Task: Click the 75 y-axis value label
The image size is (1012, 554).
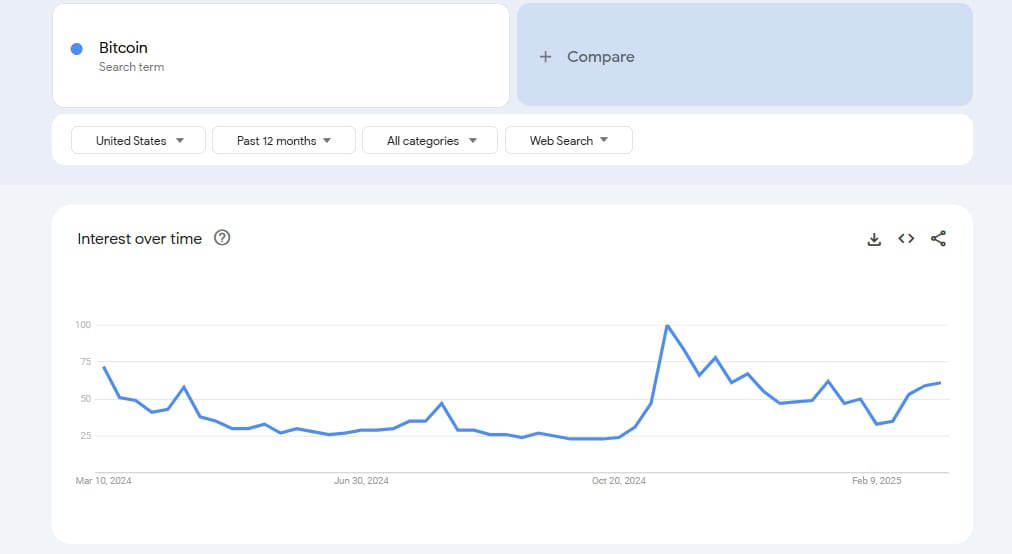Action: click(x=83, y=362)
